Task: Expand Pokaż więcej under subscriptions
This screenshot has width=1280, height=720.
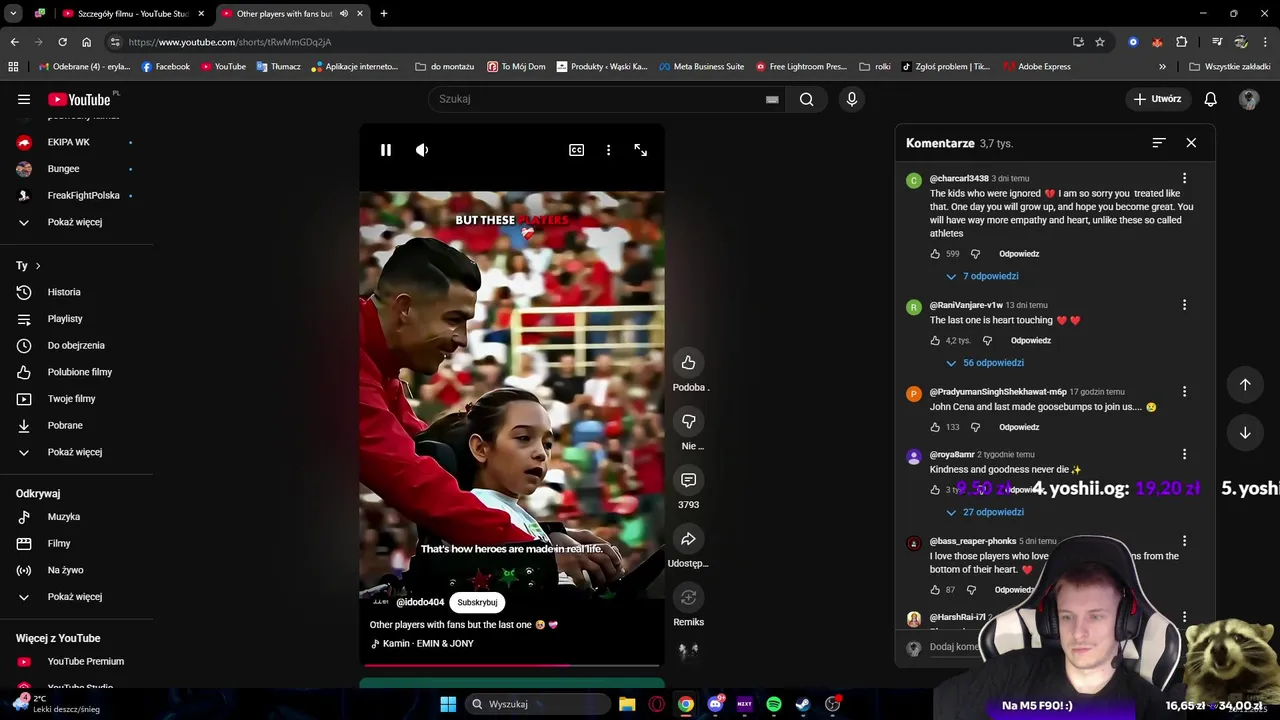Action: tap(76, 222)
